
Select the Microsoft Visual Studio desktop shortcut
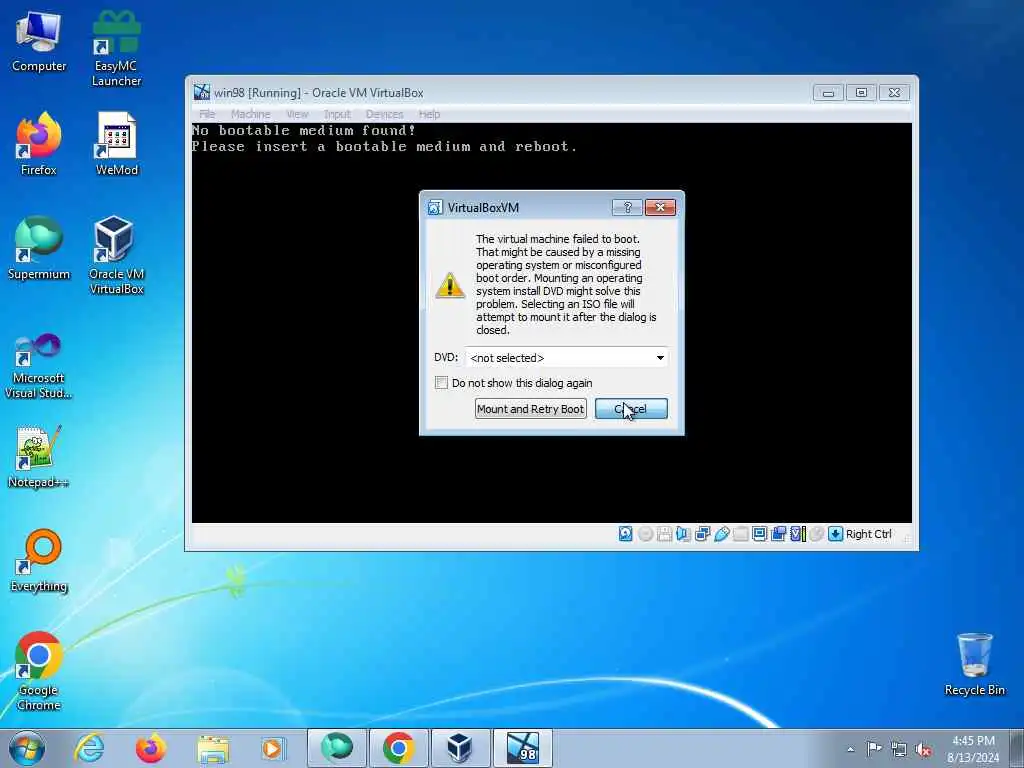click(x=39, y=366)
